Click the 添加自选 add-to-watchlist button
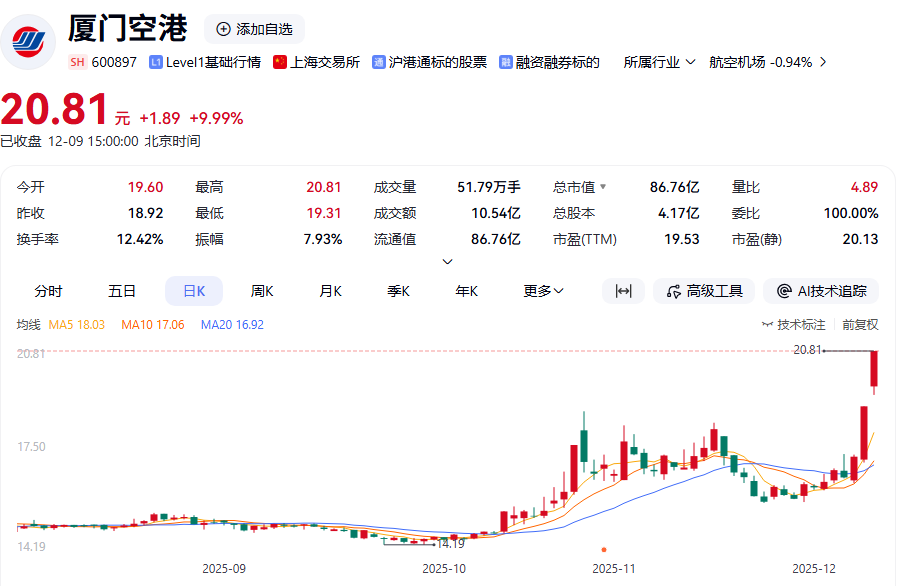This screenshot has width=902, height=586. [x=254, y=29]
